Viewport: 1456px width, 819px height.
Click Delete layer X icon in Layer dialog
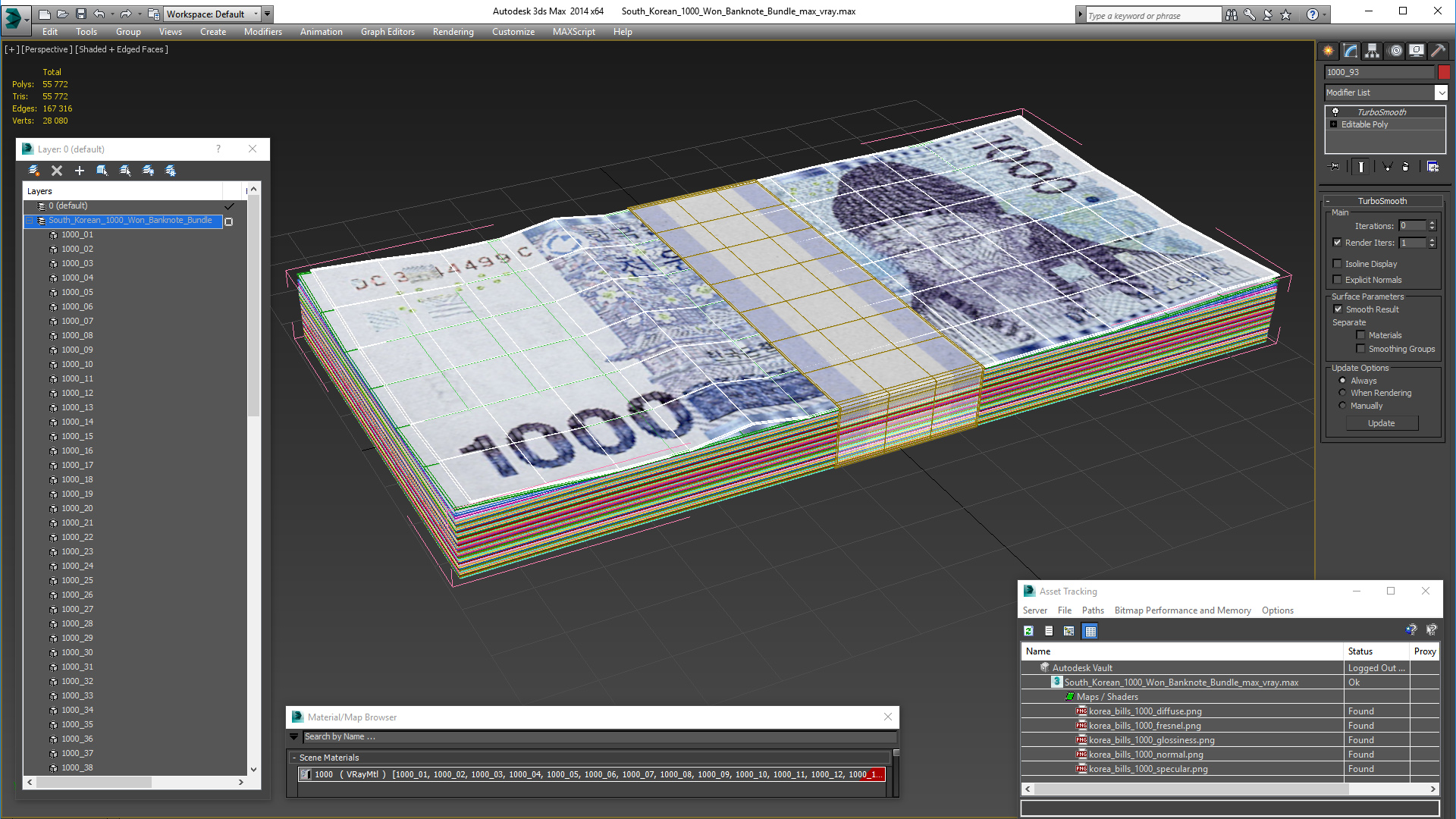tap(57, 171)
